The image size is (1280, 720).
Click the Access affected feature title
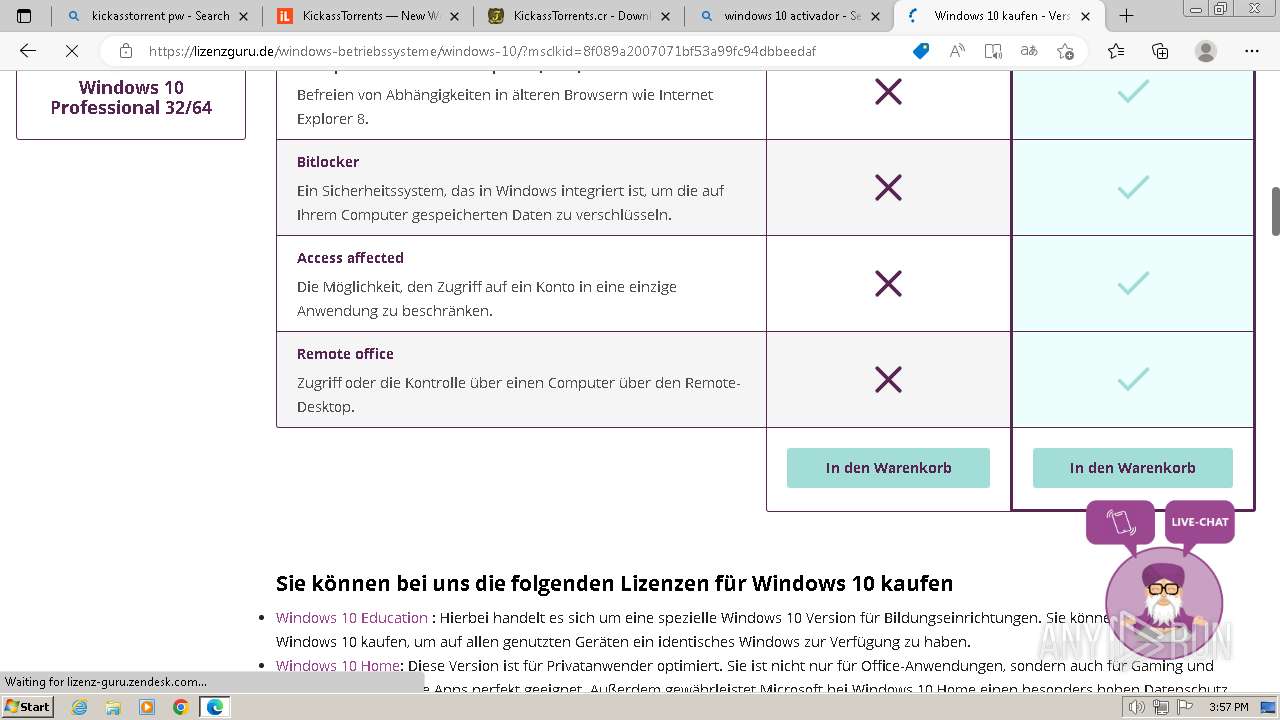tap(350, 258)
